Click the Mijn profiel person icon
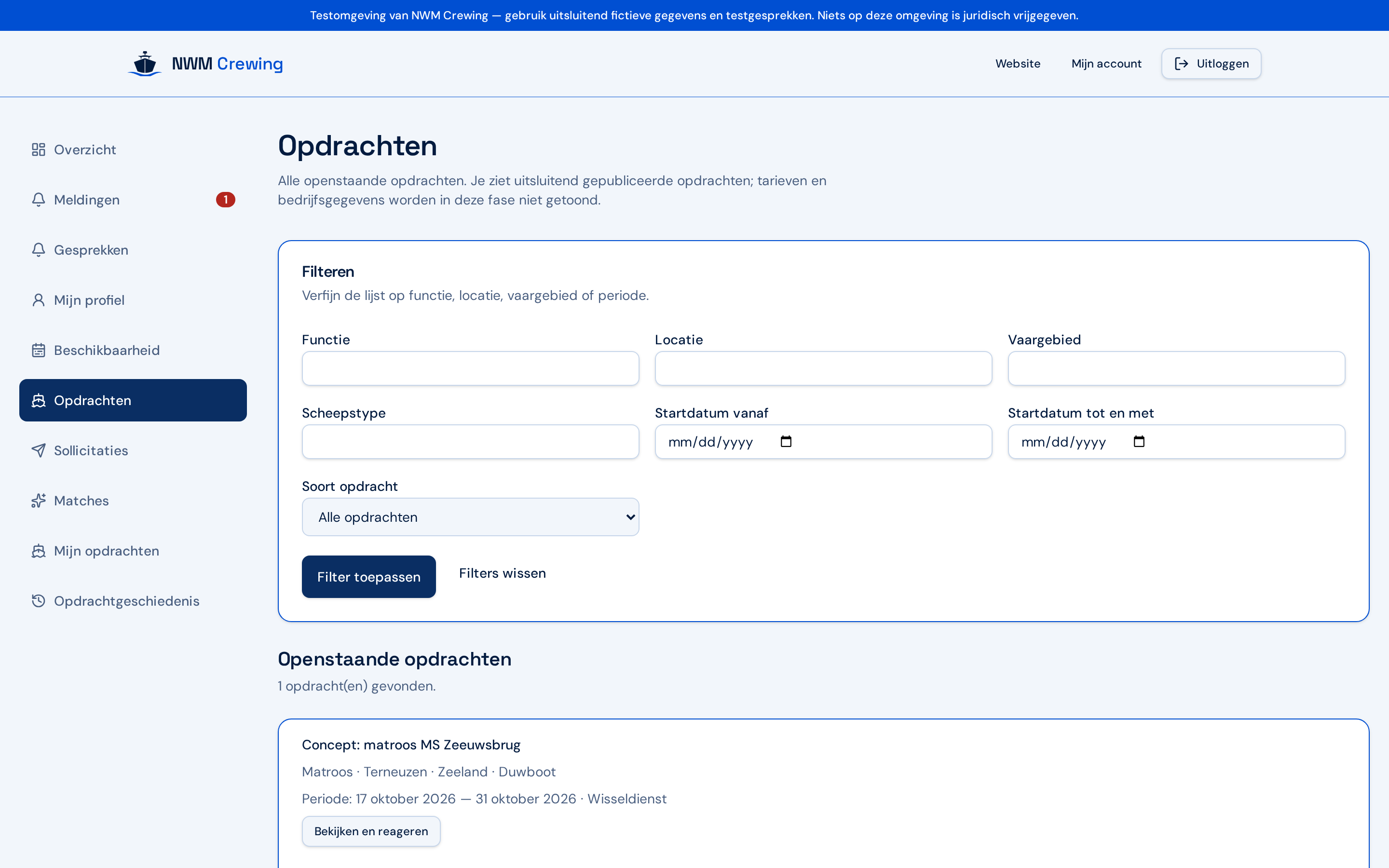Viewport: 1389px width, 868px height. click(x=39, y=300)
